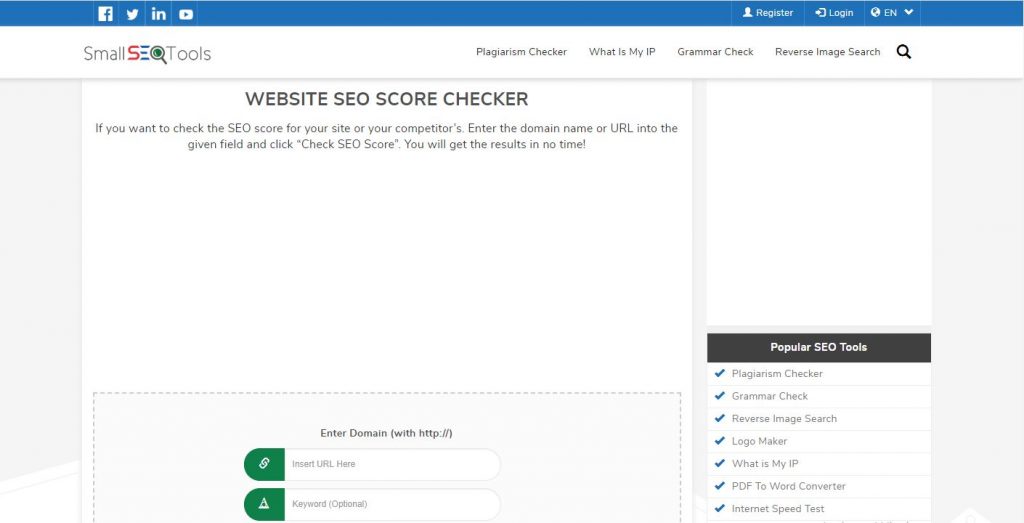This screenshot has width=1024, height=523.
Task: Focus the Insert URL Here field
Action: click(392, 464)
